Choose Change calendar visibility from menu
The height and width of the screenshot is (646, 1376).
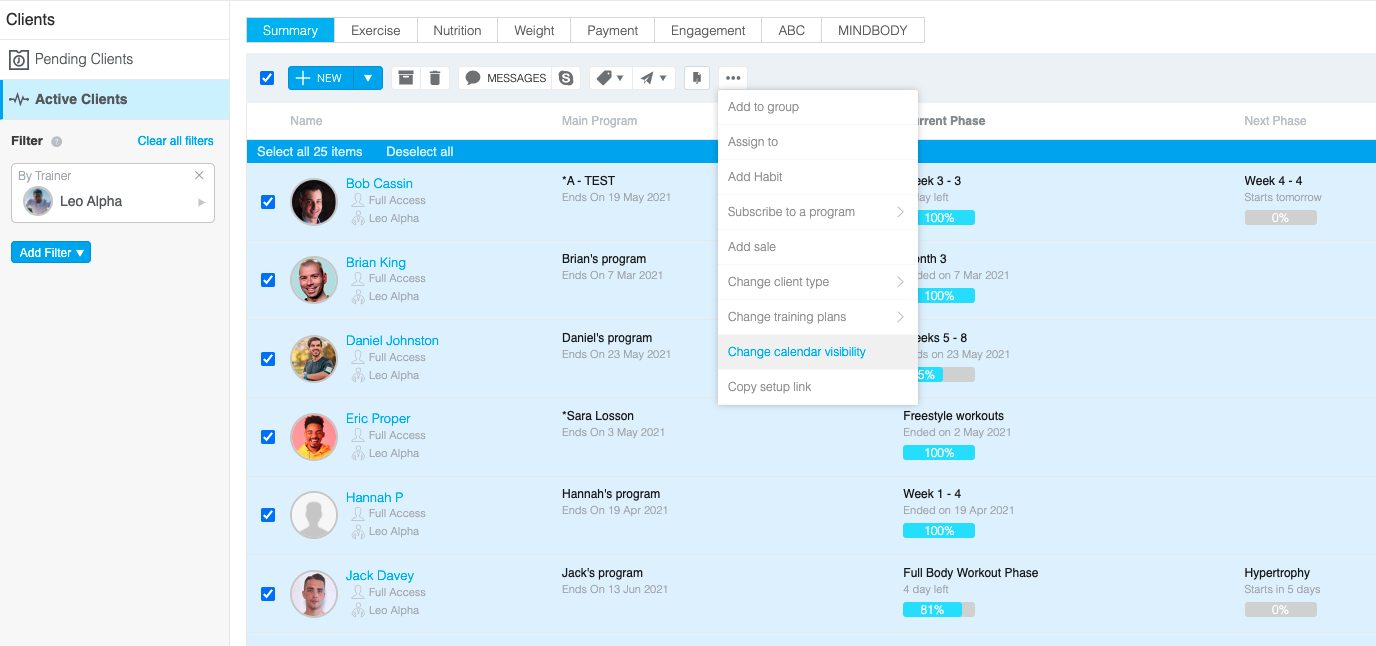click(x=797, y=352)
